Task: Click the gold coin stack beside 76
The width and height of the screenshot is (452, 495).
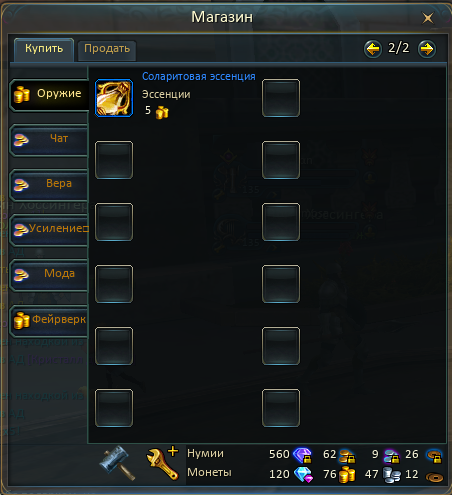Action: 347,474
